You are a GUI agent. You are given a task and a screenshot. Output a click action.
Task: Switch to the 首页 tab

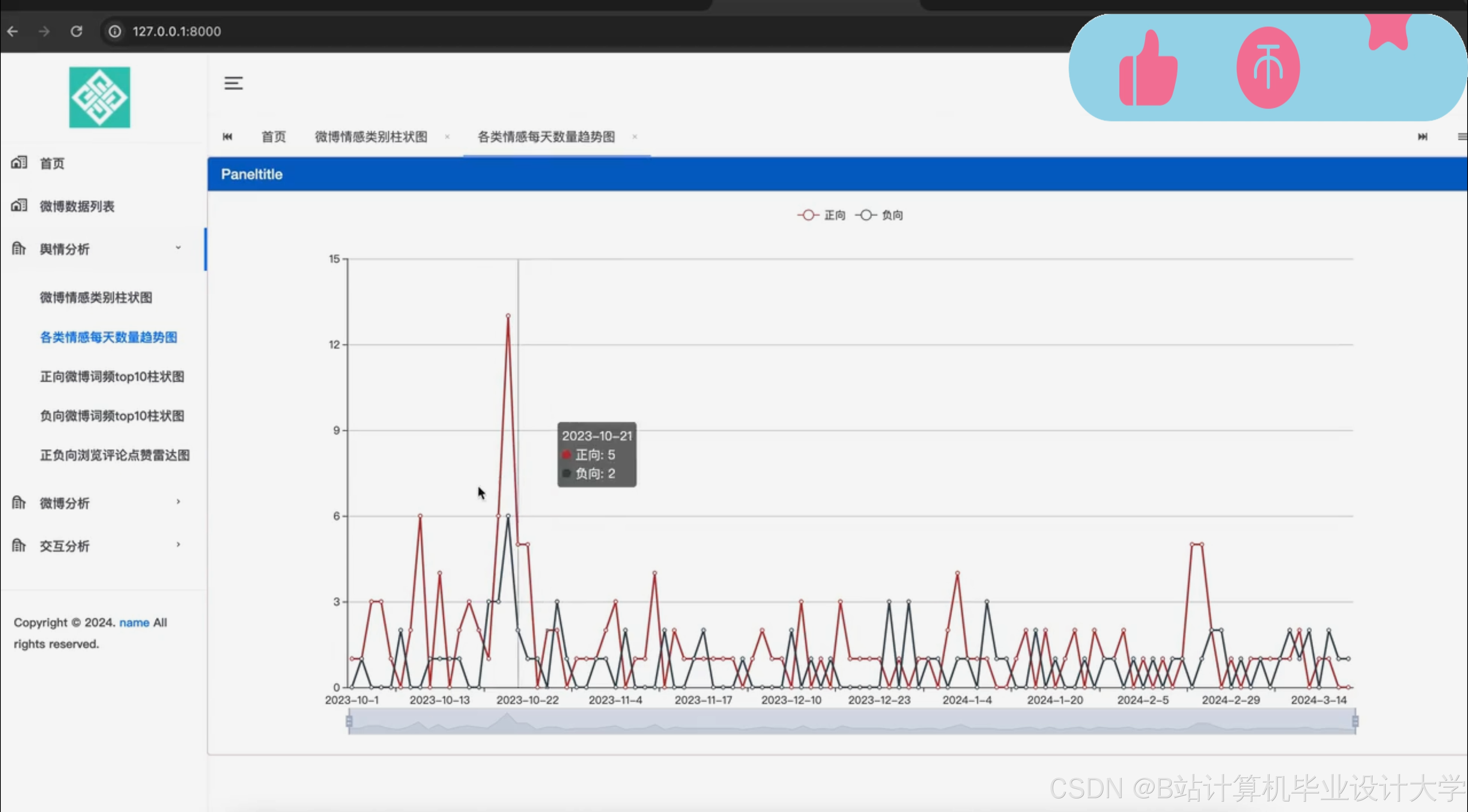(273, 137)
